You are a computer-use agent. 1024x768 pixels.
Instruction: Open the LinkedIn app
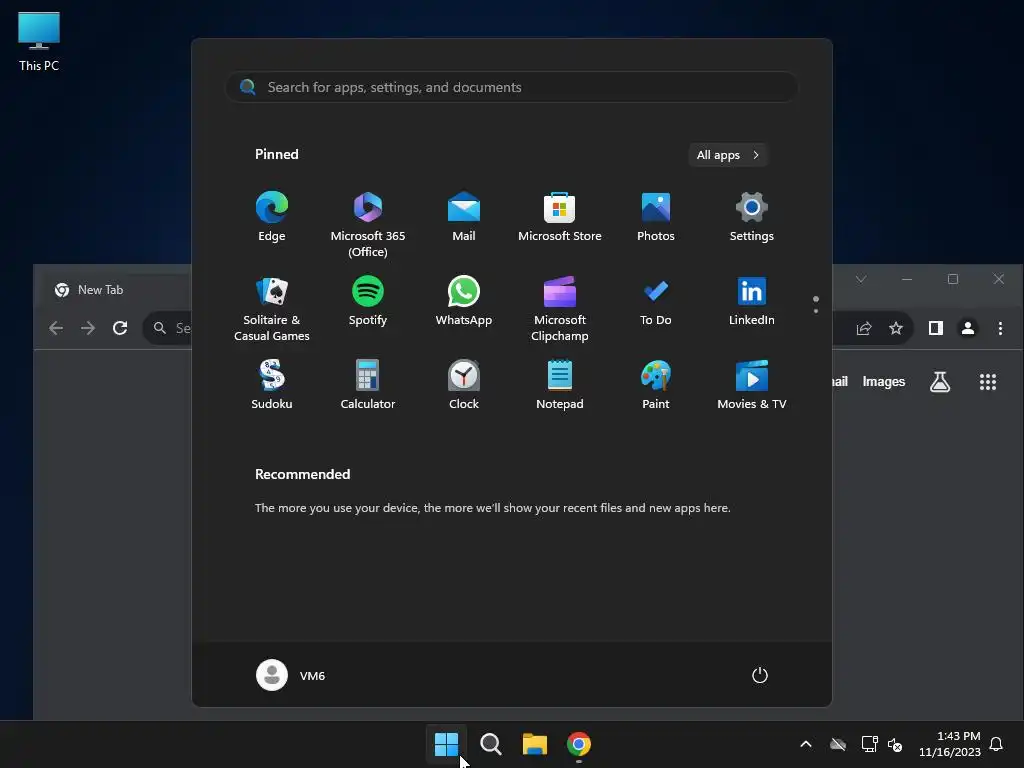pyautogui.click(x=752, y=301)
